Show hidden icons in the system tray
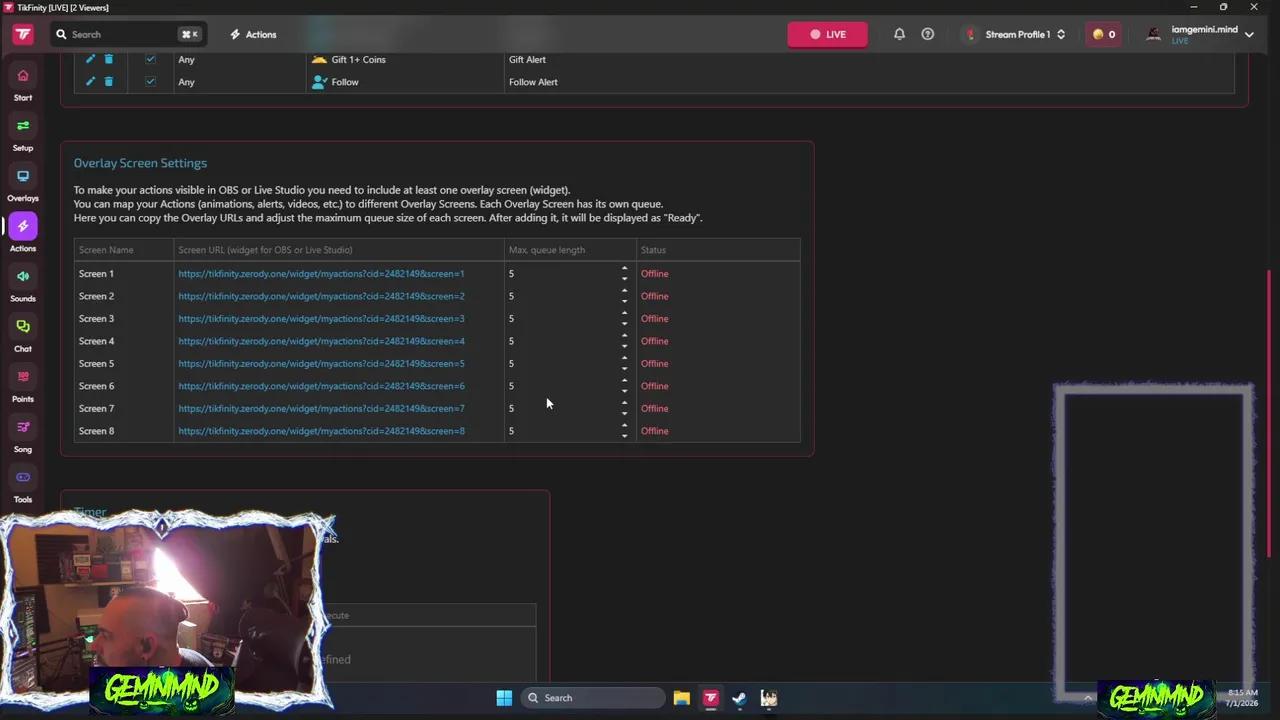This screenshot has width=1280, height=720. (x=1088, y=698)
